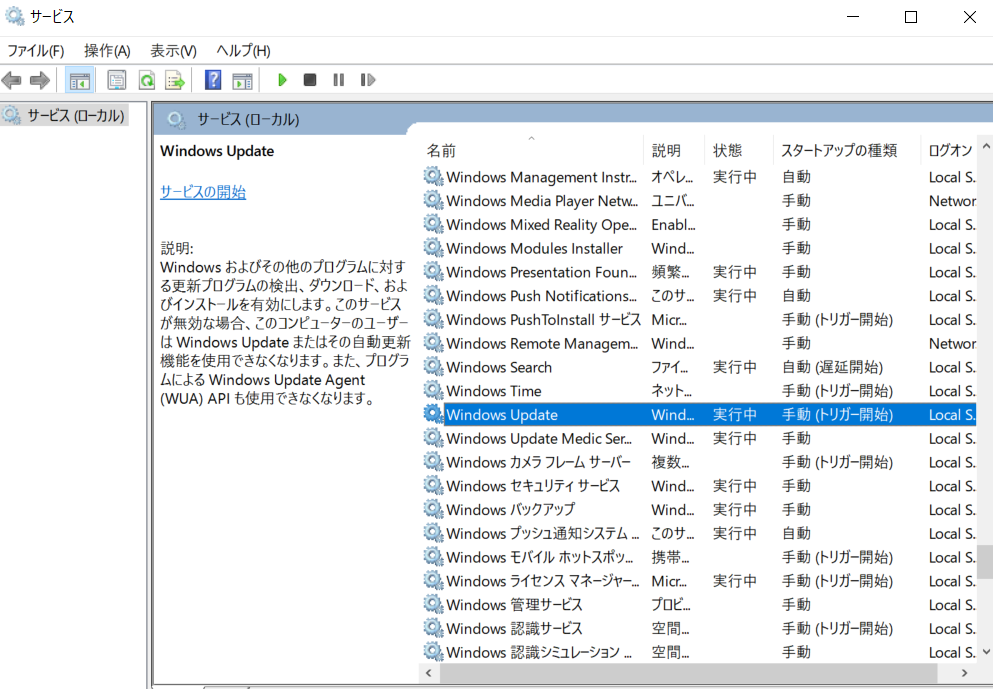Viewport: 993px width, 689px height.
Task: Open the Properties toolbar icon
Action: pyautogui.click(x=117, y=80)
